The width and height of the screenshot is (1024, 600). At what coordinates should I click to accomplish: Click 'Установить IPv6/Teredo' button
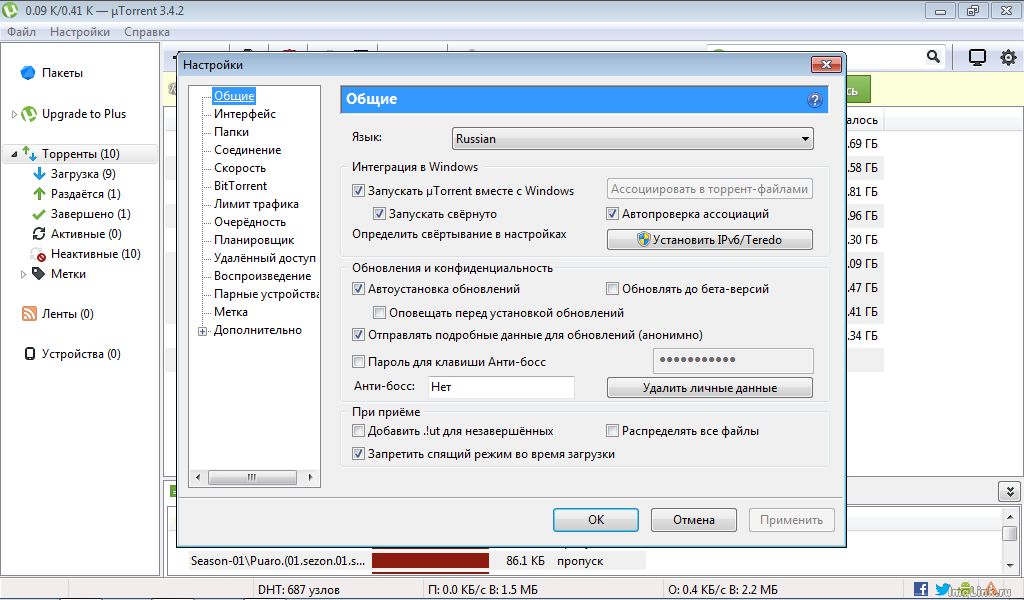tap(710, 240)
